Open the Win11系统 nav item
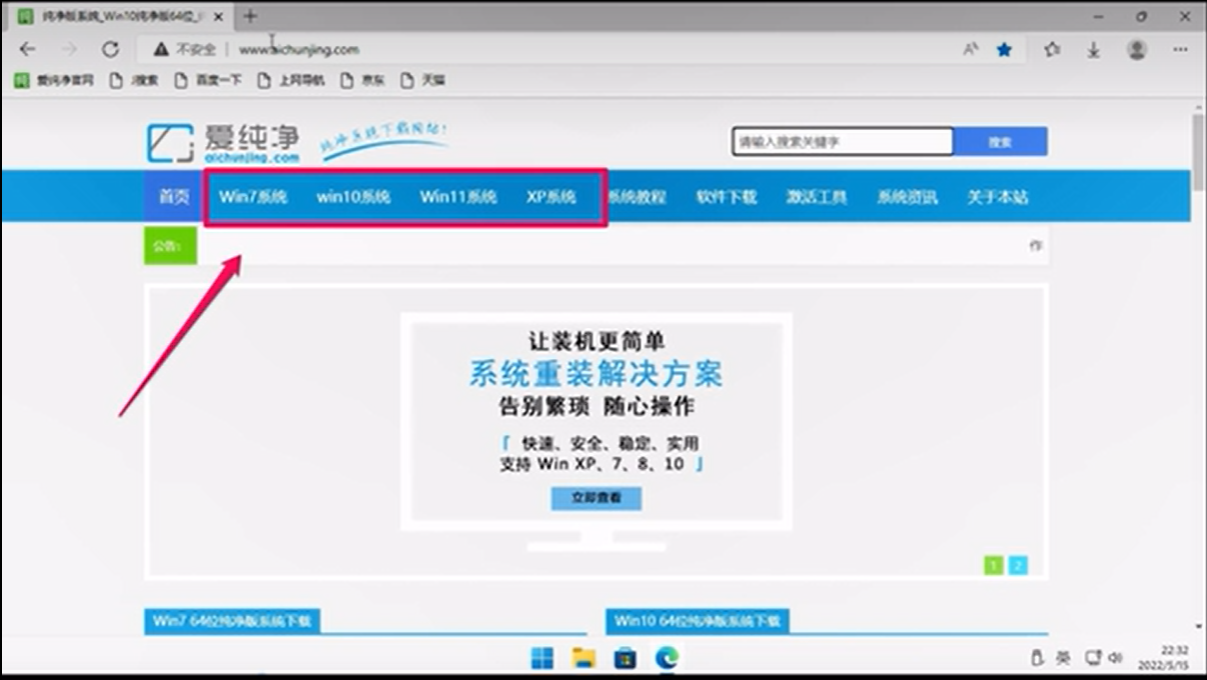The image size is (1207, 680). (x=458, y=197)
